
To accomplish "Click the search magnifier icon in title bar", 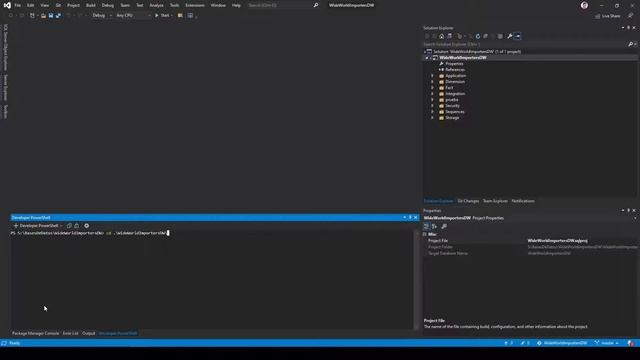I will [x=316, y=5].
